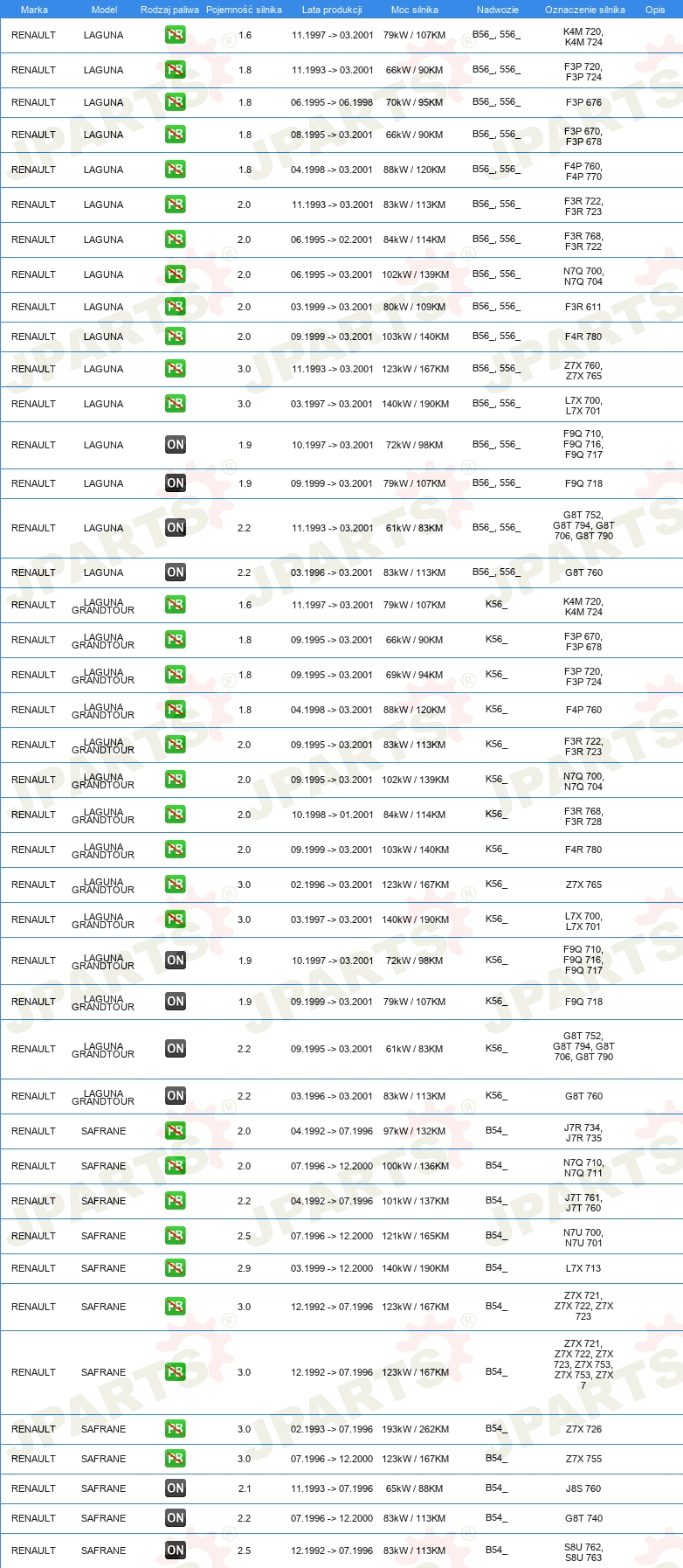Click production dates 03.1999 -> 12.2000
The image size is (683, 1568).
pyautogui.click(x=332, y=1268)
